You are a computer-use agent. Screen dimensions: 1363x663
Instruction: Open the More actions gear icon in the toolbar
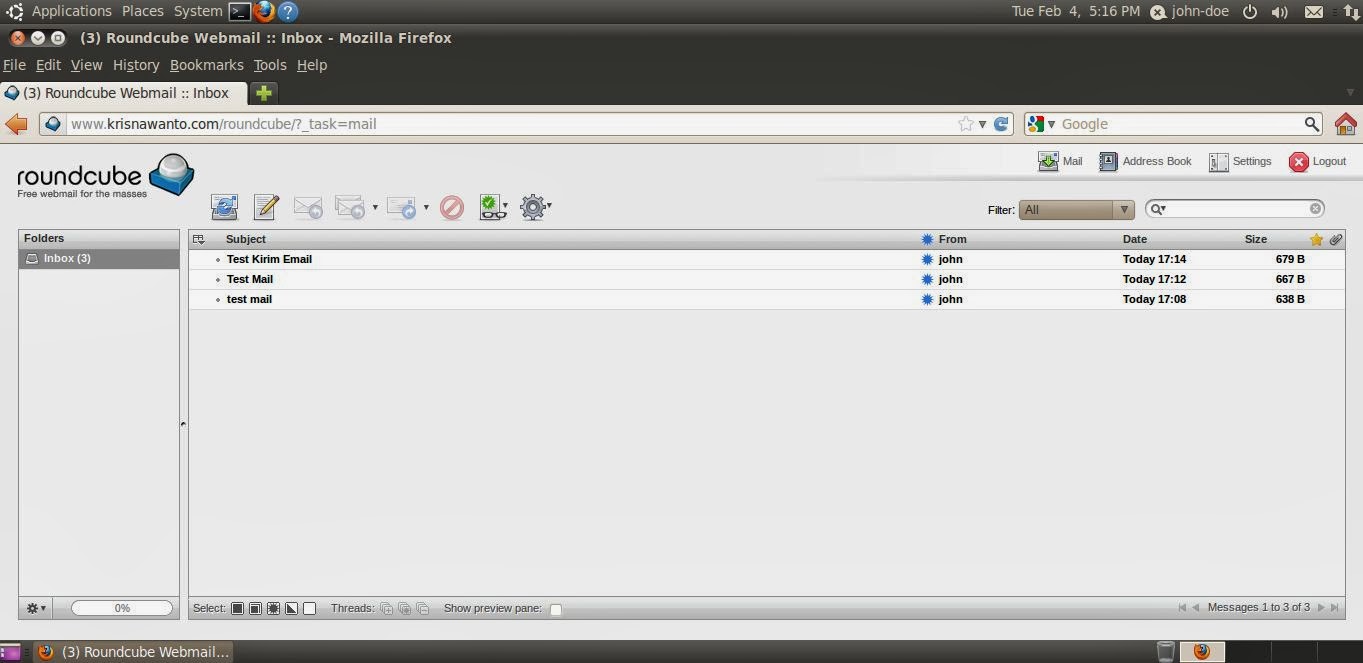point(533,207)
